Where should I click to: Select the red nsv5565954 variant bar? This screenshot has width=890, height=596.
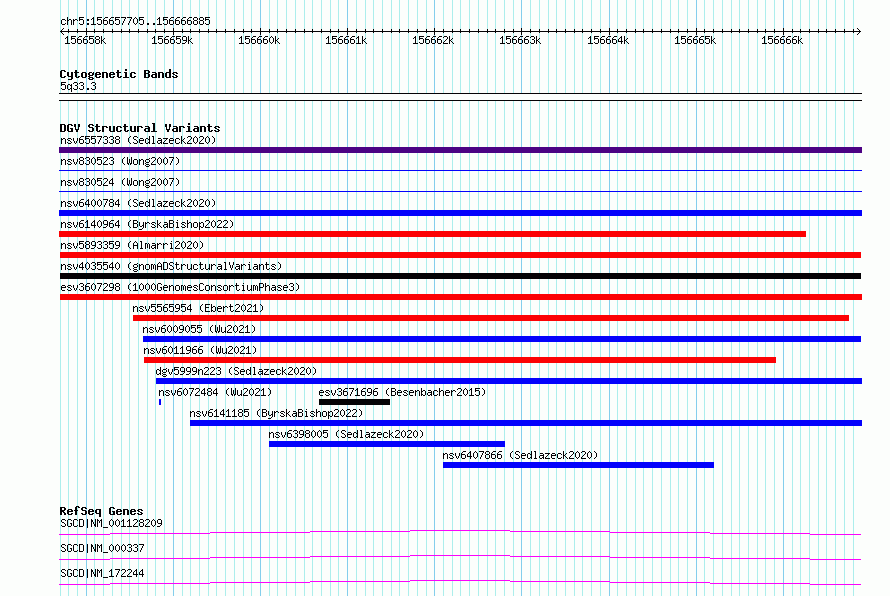(491, 318)
